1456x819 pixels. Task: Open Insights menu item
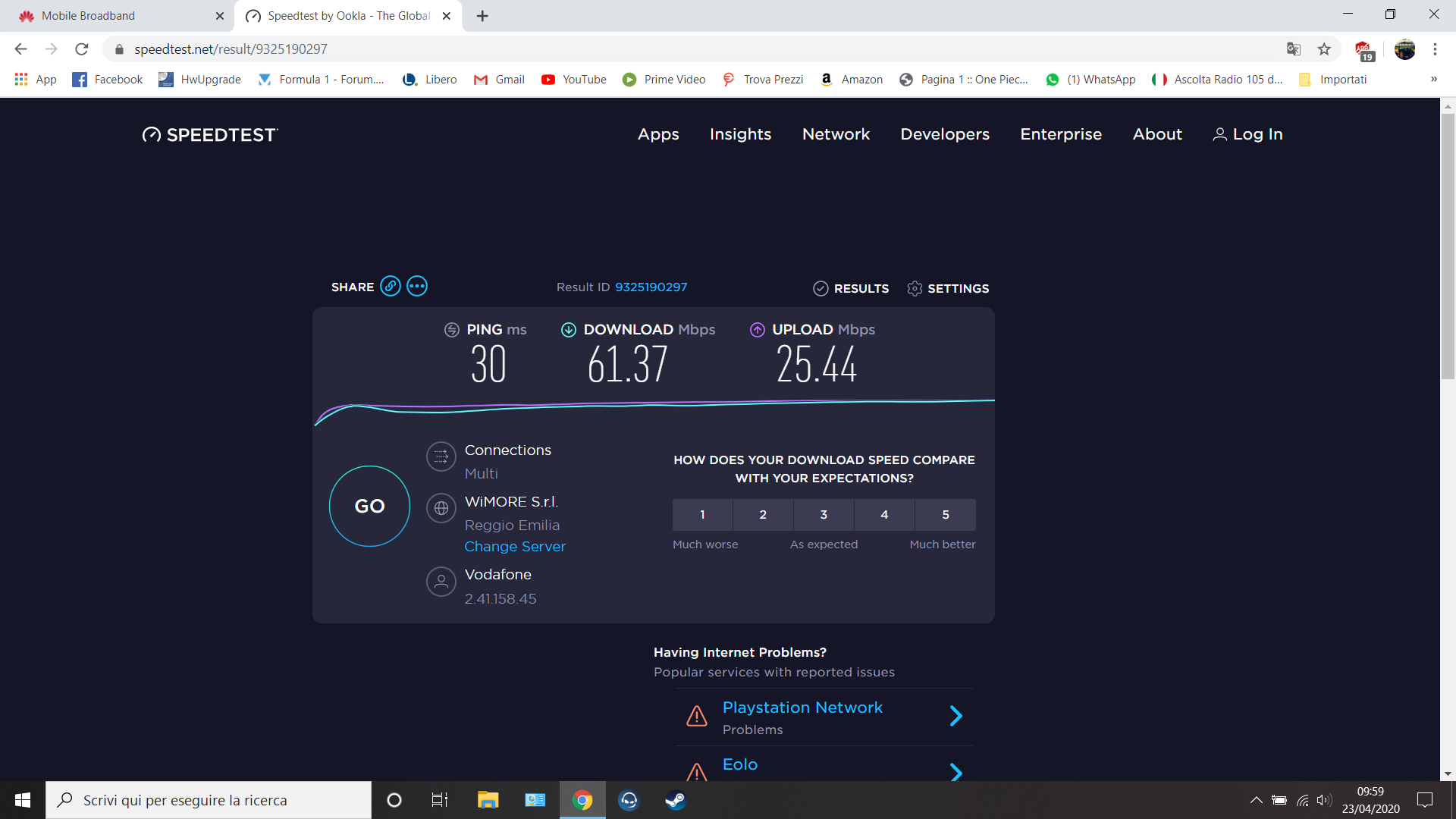pyautogui.click(x=740, y=134)
